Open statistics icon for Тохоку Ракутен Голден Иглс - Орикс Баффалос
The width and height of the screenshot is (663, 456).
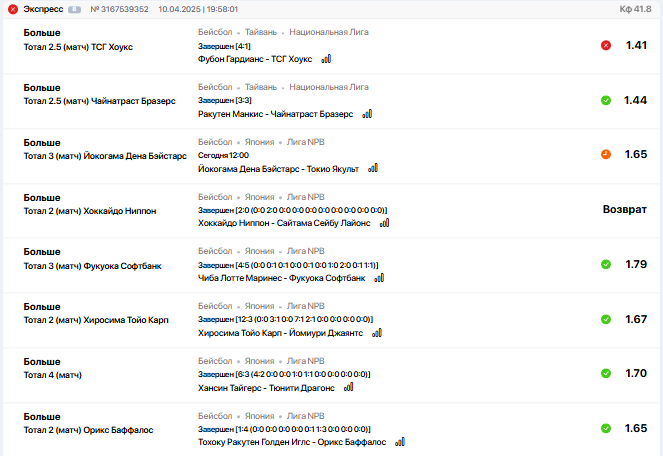pos(400,442)
